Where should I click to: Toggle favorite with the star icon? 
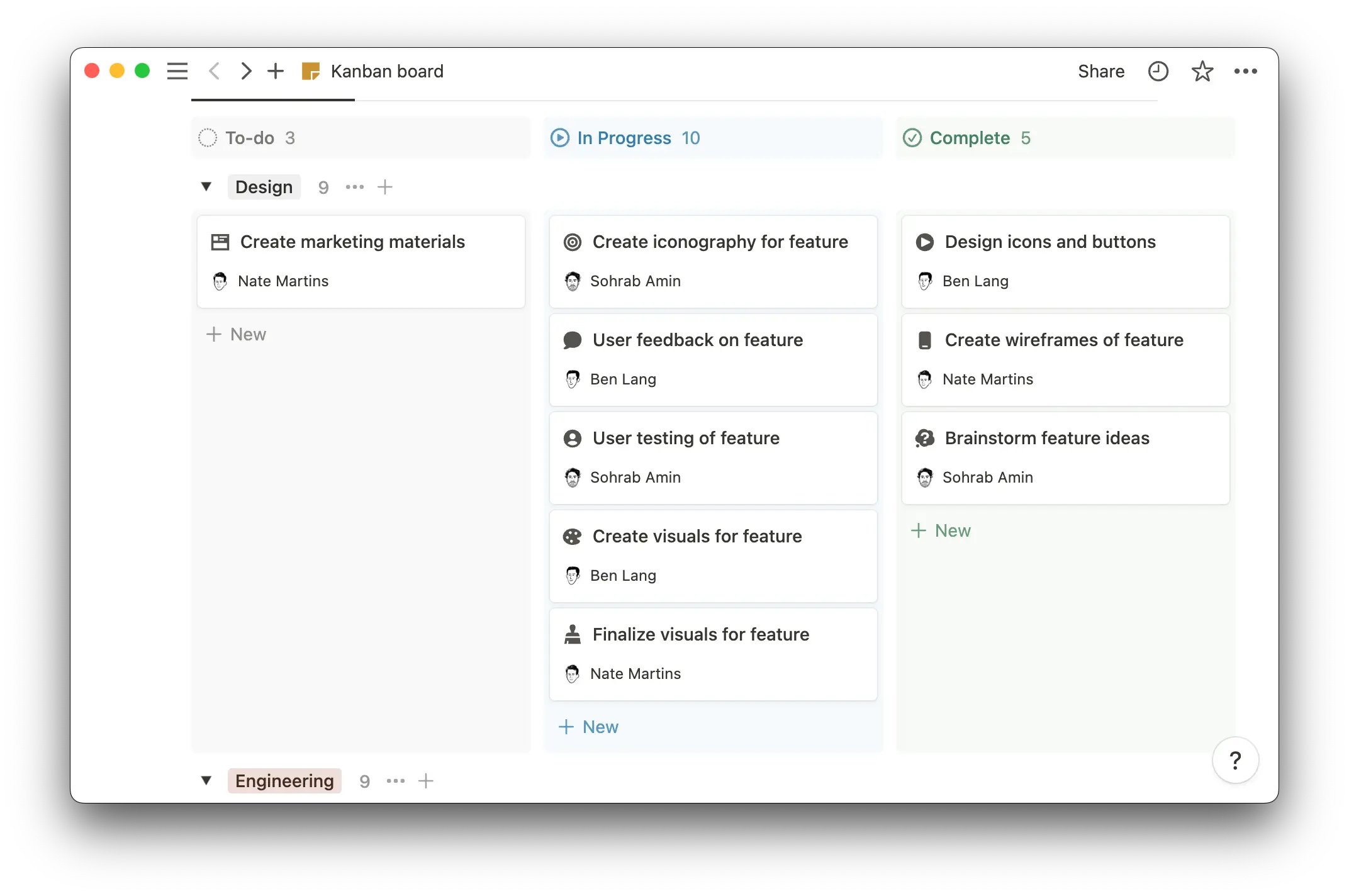pyautogui.click(x=1202, y=71)
